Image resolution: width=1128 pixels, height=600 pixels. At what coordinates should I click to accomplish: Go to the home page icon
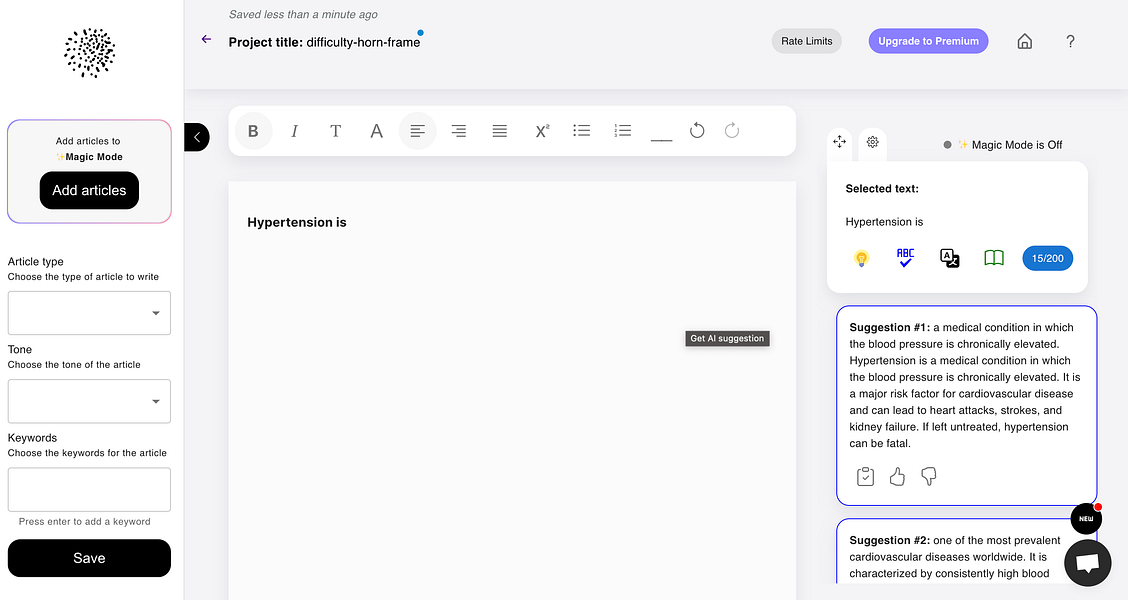point(1024,41)
